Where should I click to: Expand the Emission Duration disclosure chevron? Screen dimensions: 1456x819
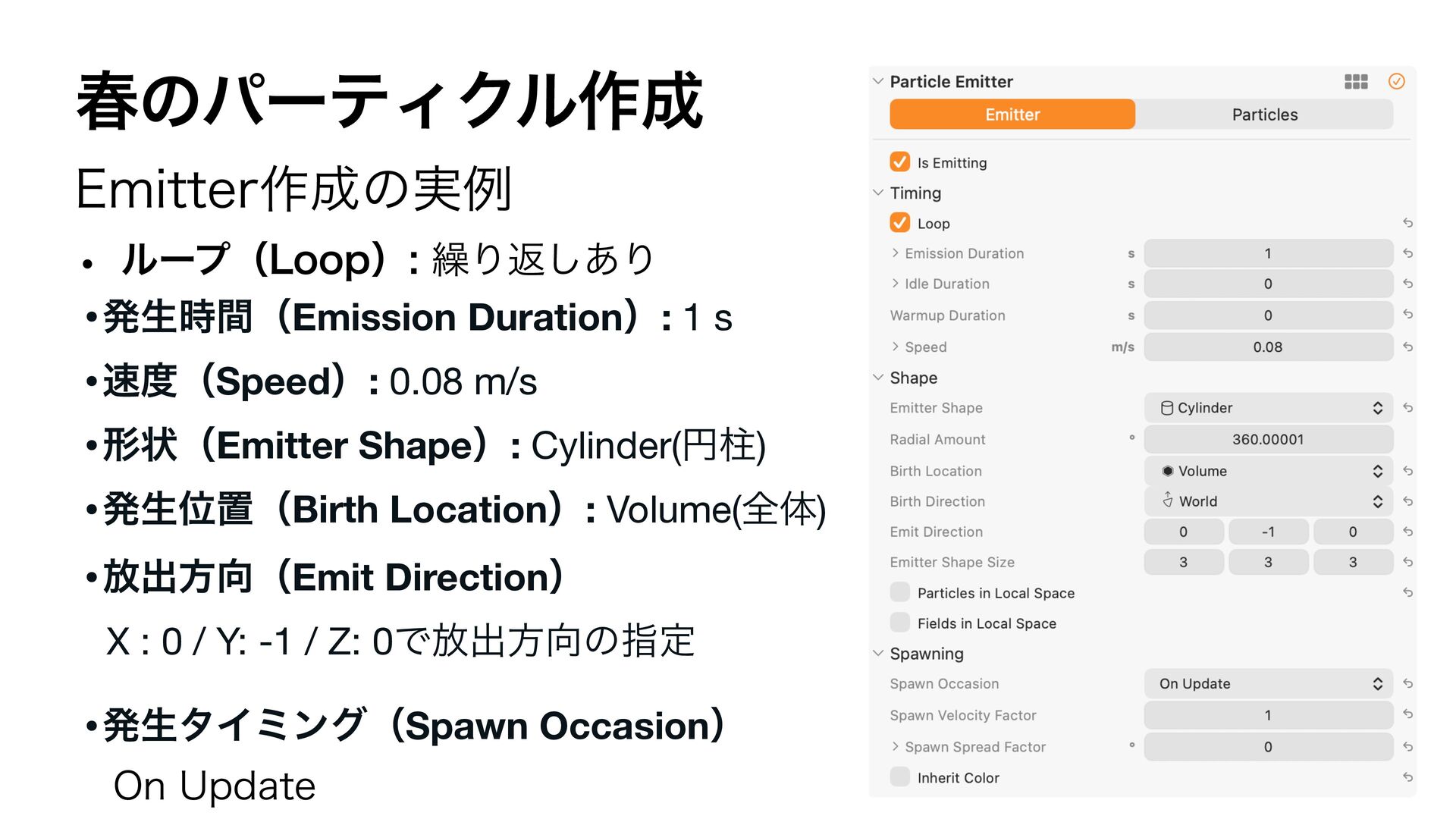pyautogui.click(x=896, y=253)
